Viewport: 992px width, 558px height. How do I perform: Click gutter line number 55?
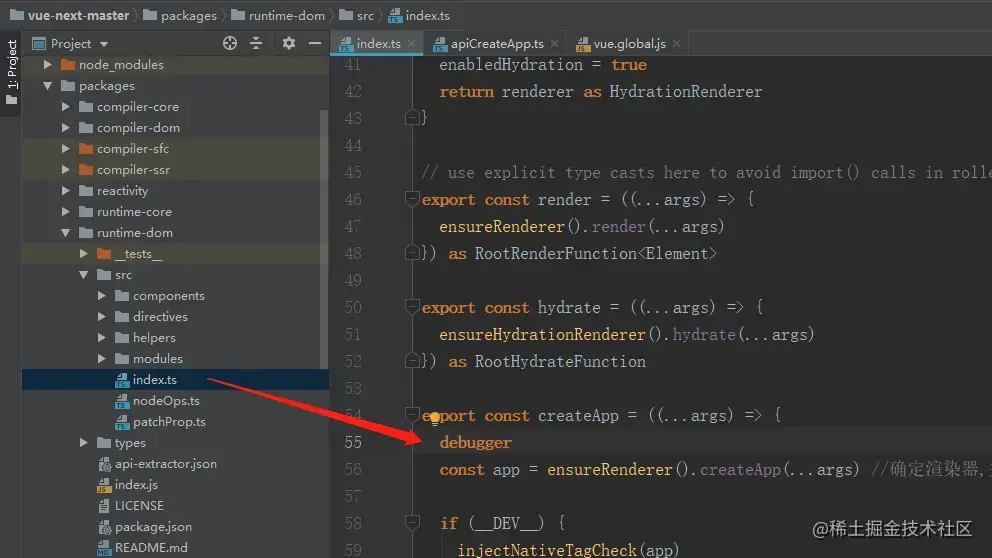coord(353,442)
